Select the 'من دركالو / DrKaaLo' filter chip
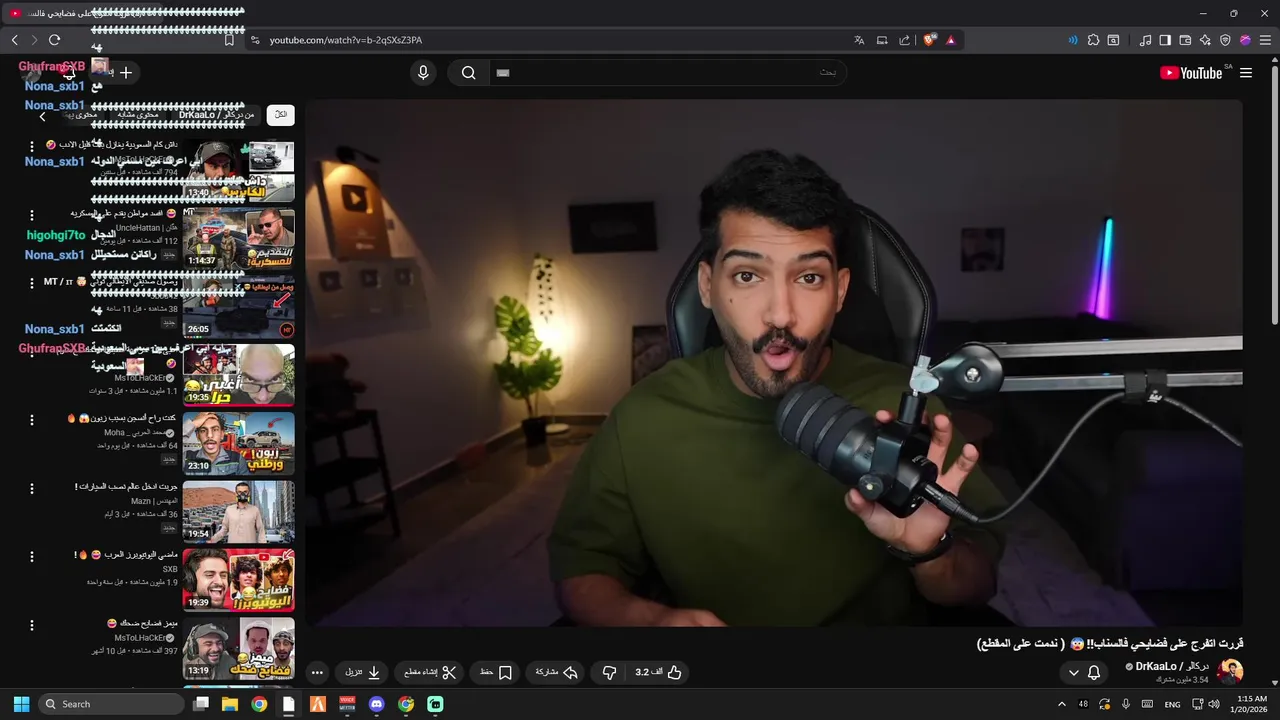Screen dimensions: 1280x720 (x=217, y=115)
